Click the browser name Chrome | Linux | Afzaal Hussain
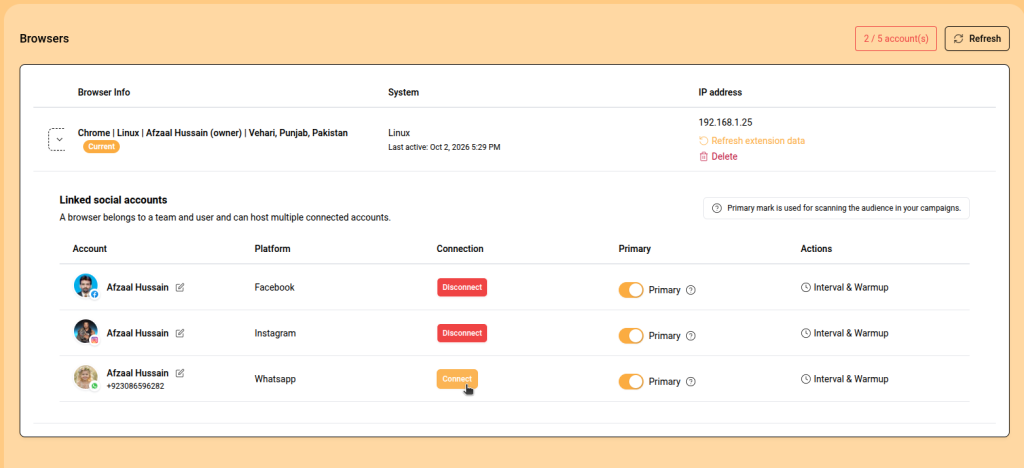 (x=213, y=133)
